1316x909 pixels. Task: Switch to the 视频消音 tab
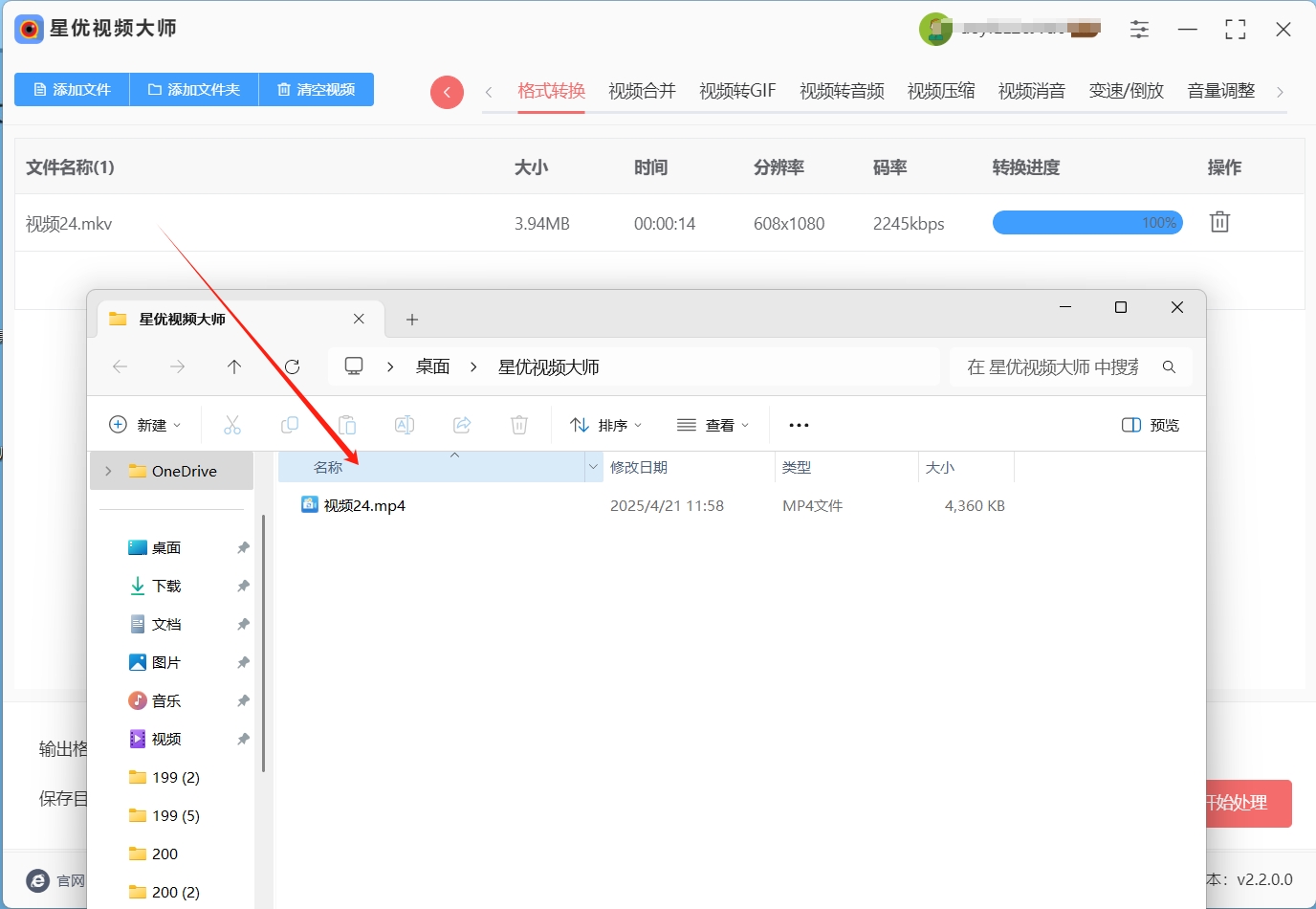click(x=1032, y=91)
